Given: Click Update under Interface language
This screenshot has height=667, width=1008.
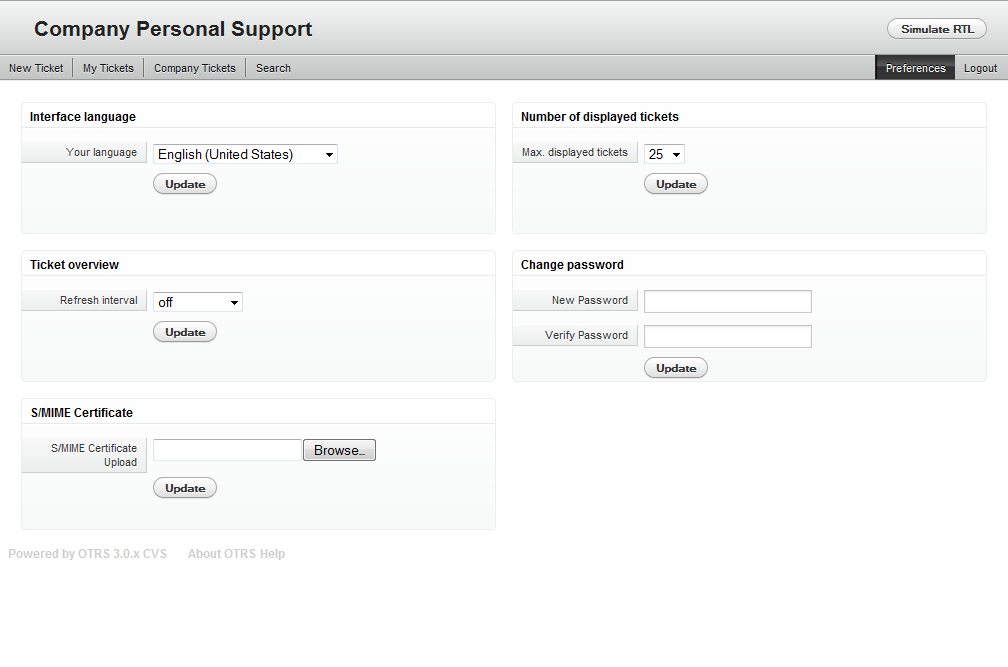Looking at the screenshot, I should coord(185,184).
